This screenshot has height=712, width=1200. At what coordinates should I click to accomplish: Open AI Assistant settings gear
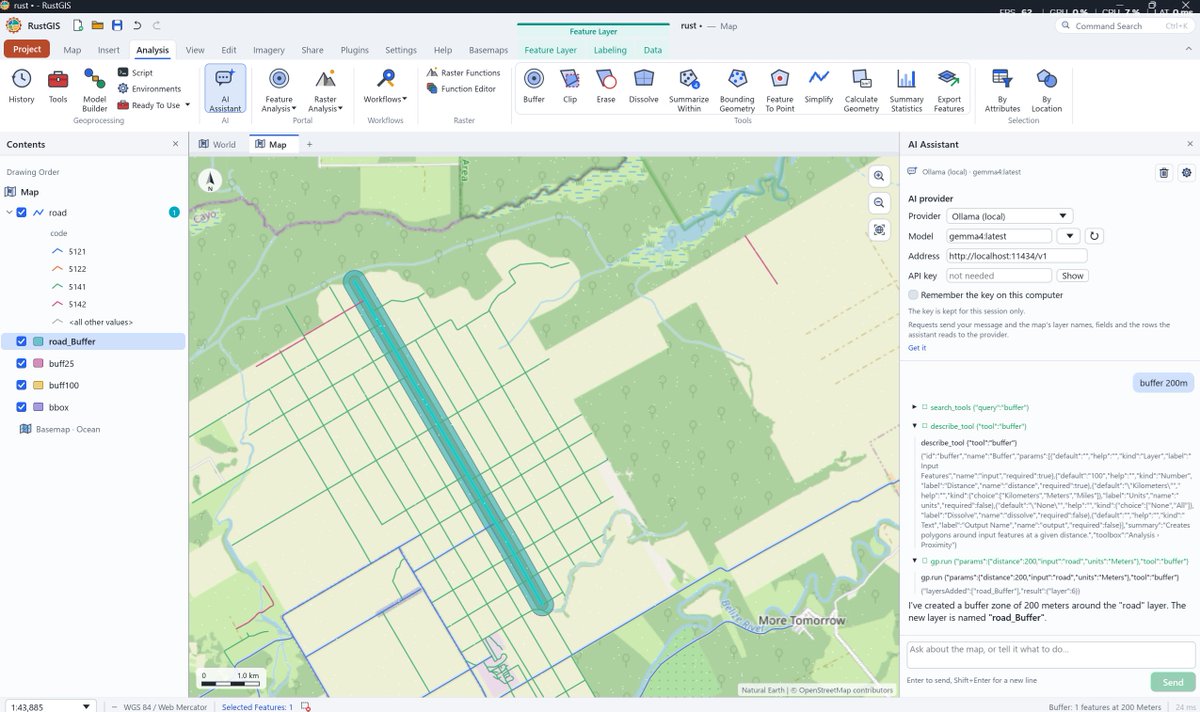(x=1186, y=173)
